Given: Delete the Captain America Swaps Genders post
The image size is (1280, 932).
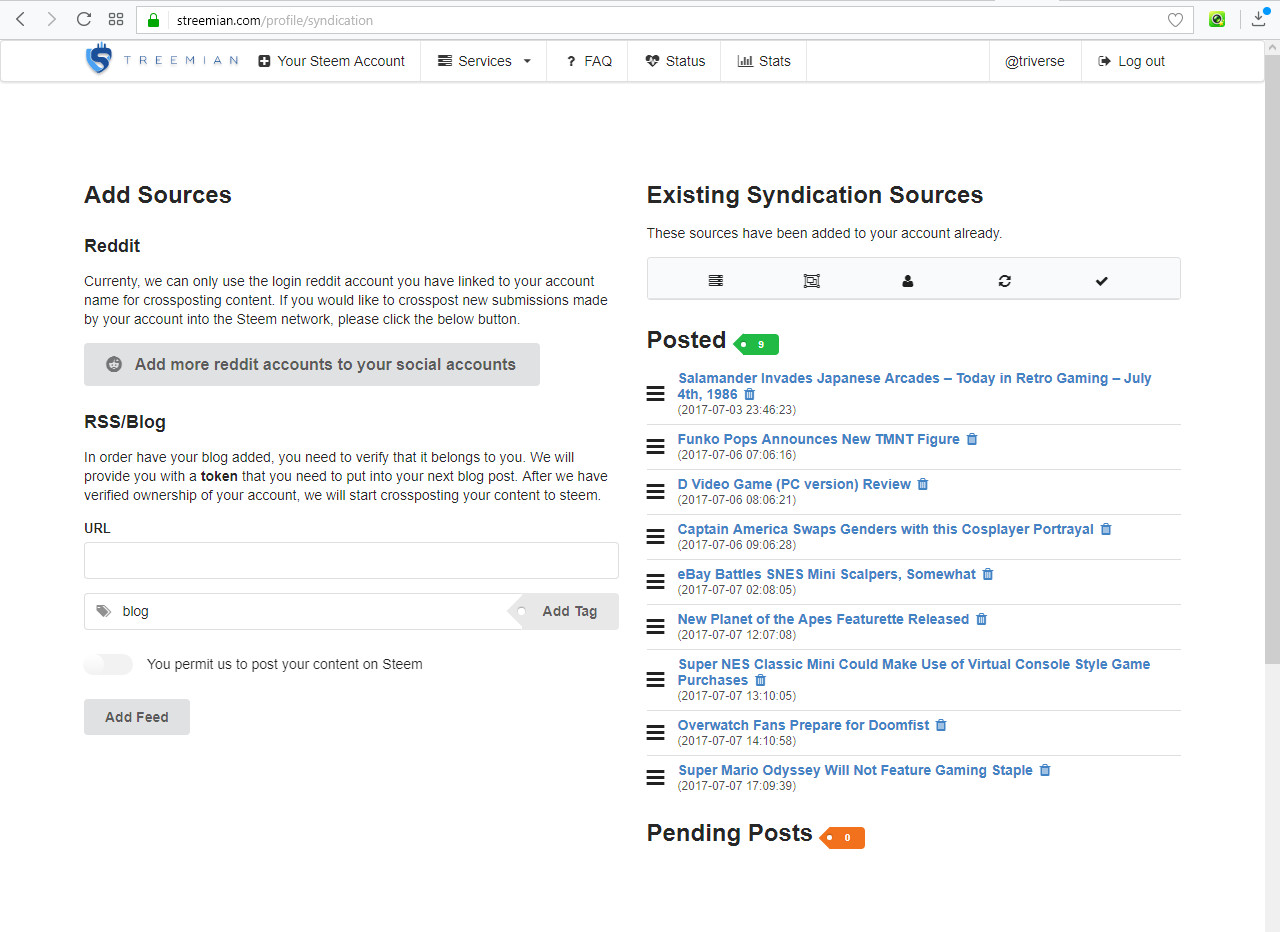Looking at the screenshot, I should [x=1106, y=530].
